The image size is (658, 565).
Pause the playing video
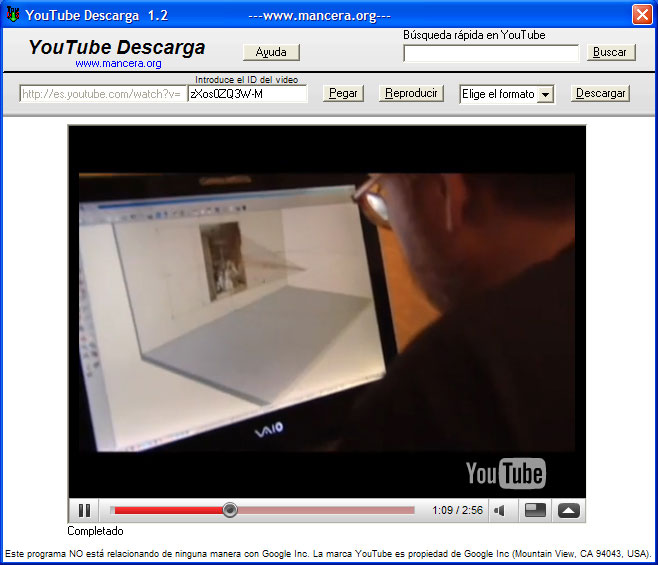click(85, 510)
